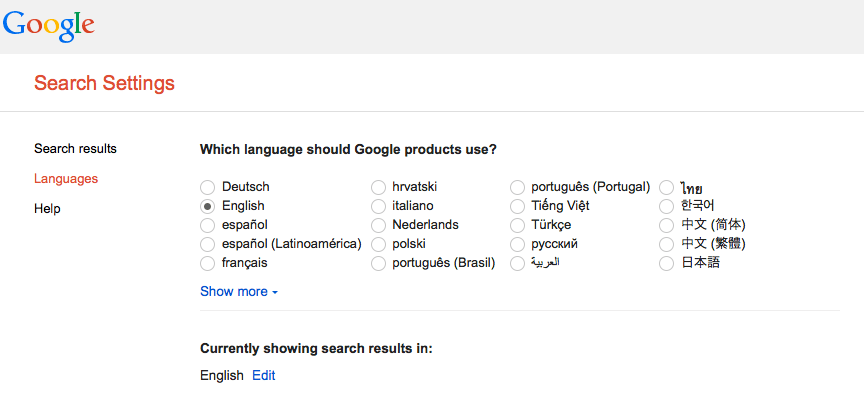This screenshot has width=864, height=406.
Task: Choose español as the product language
Action: click(207, 225)
